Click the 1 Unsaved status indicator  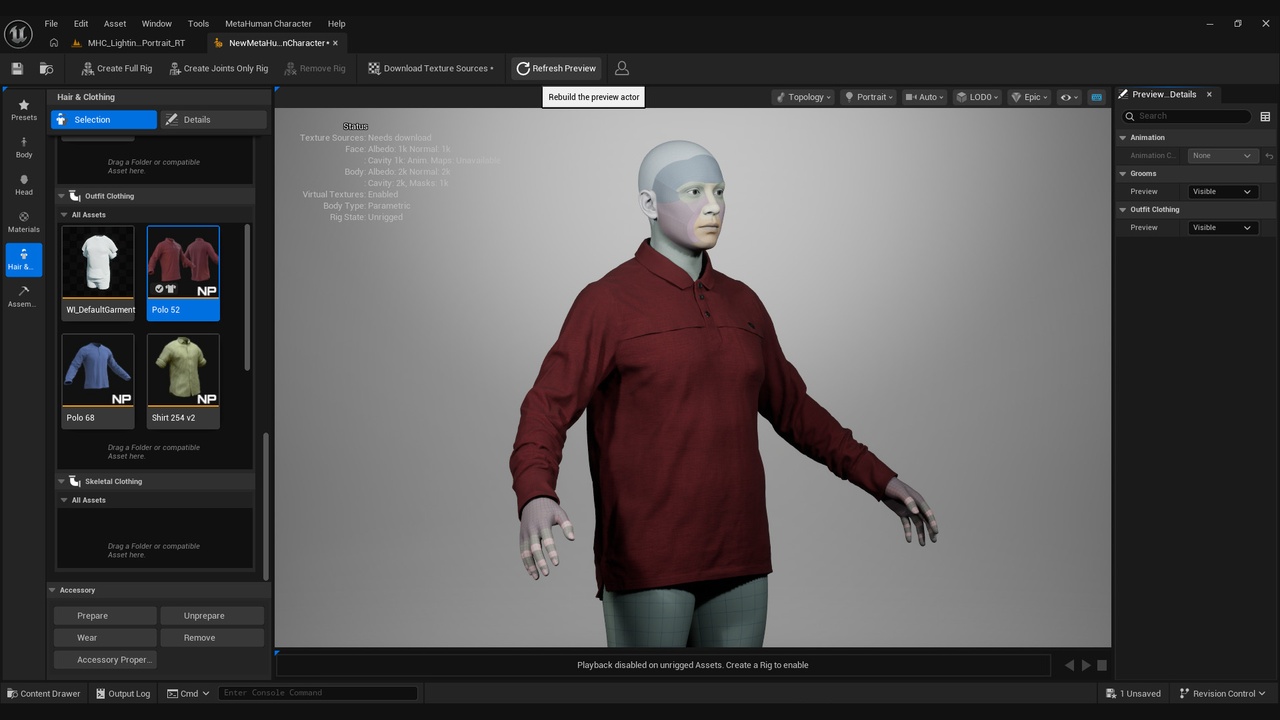(1133, 693)
